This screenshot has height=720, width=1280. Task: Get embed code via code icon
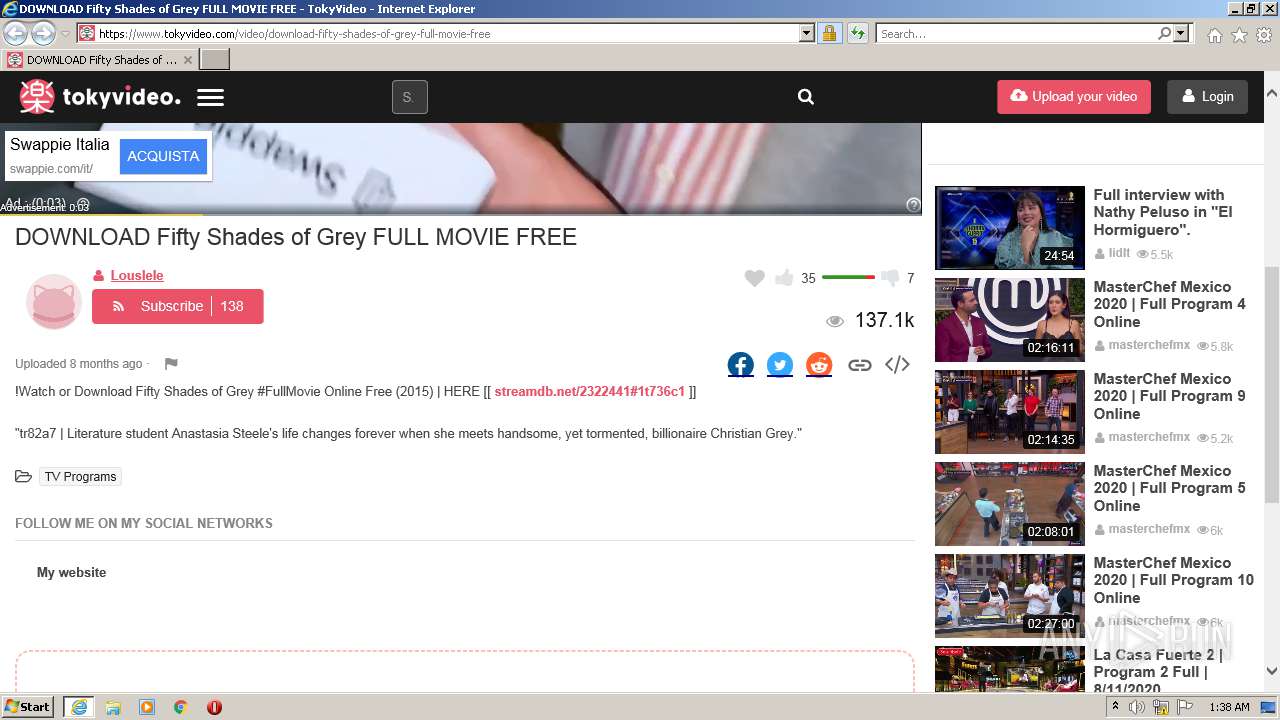pyautogui.click(x=897, y=364)
